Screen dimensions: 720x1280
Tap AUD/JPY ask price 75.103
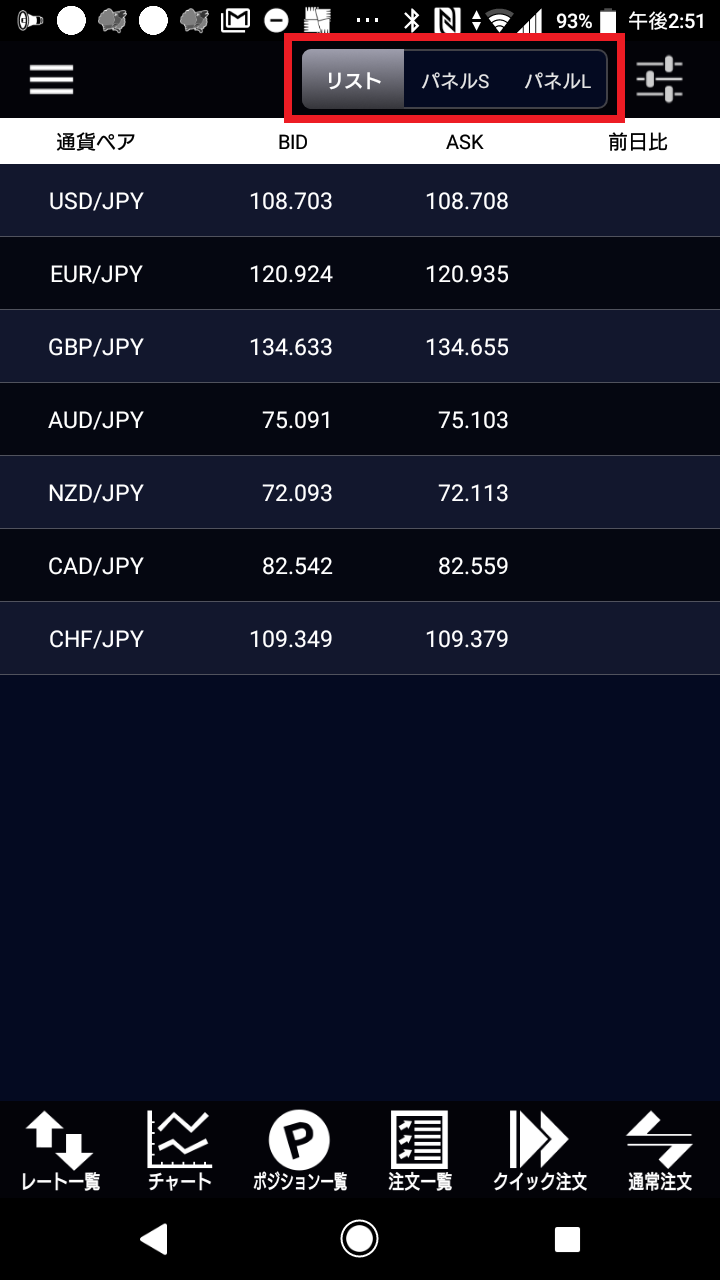[x=473, y=420]
